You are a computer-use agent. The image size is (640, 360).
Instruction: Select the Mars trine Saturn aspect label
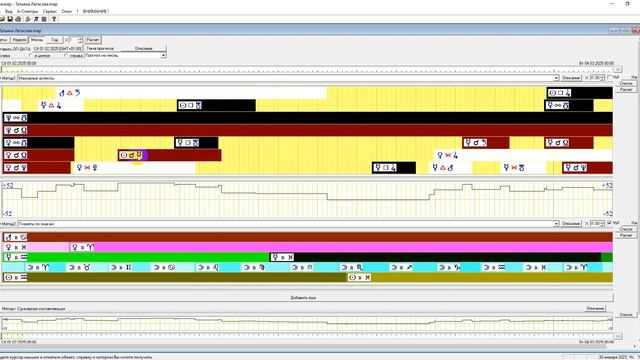69,93
